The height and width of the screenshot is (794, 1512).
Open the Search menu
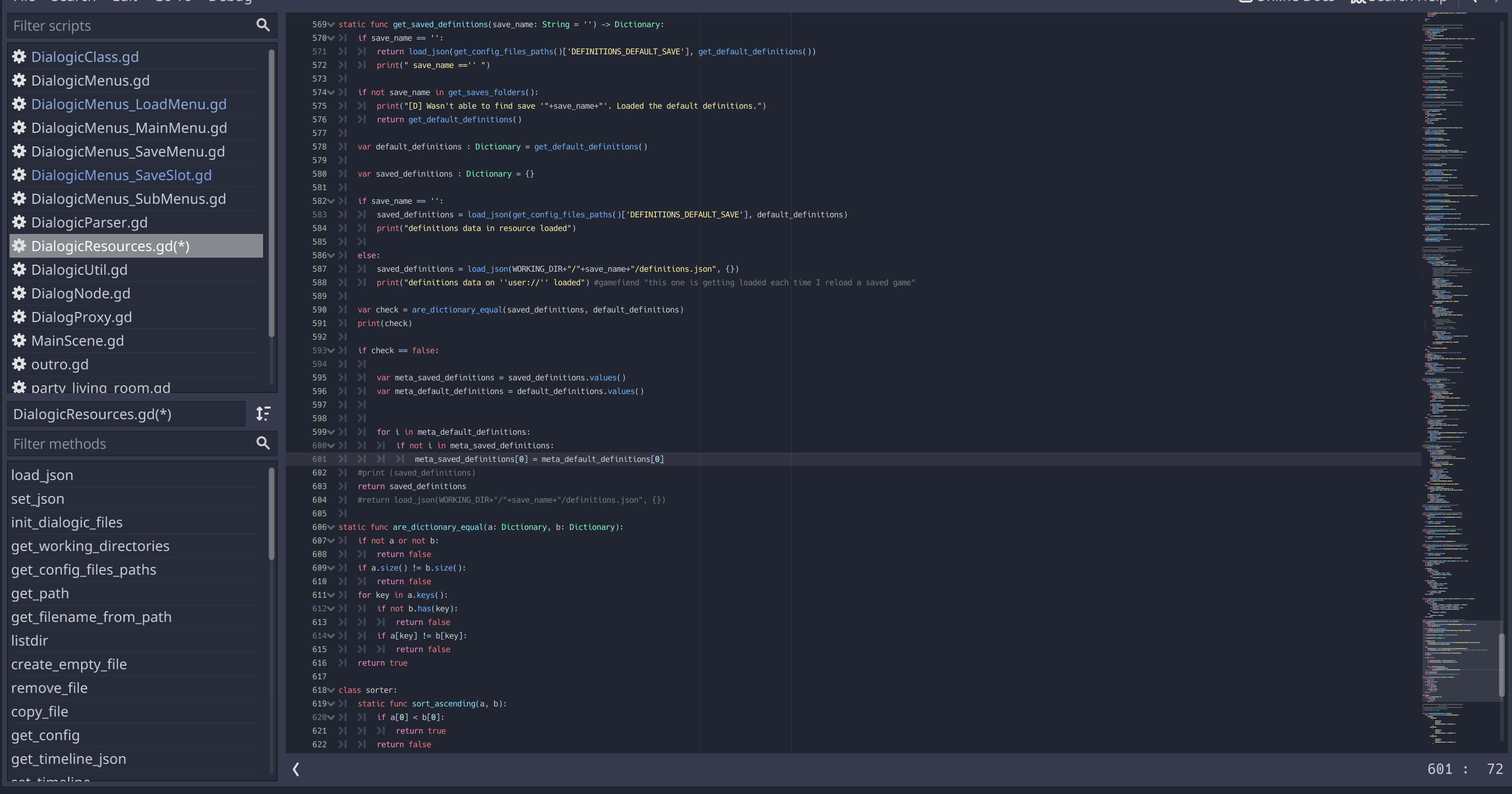[73, 2]
